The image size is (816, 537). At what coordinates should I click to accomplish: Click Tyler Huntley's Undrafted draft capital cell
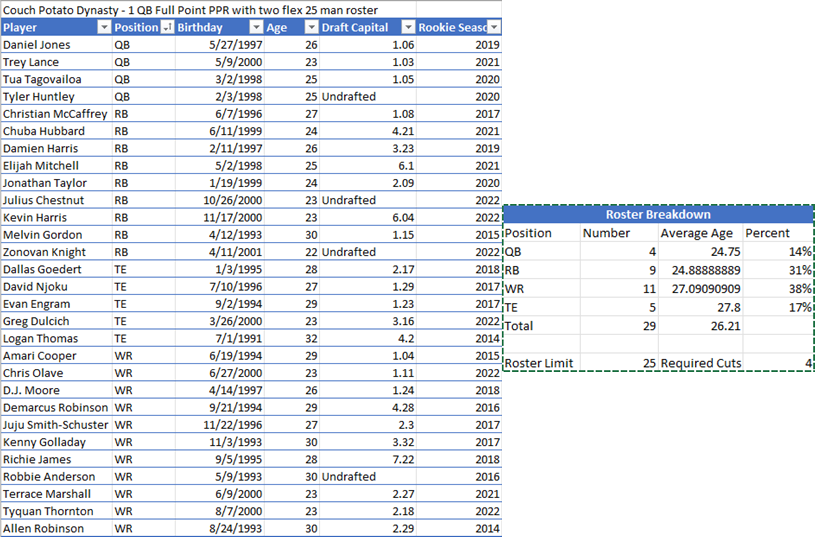pos(352,97)
